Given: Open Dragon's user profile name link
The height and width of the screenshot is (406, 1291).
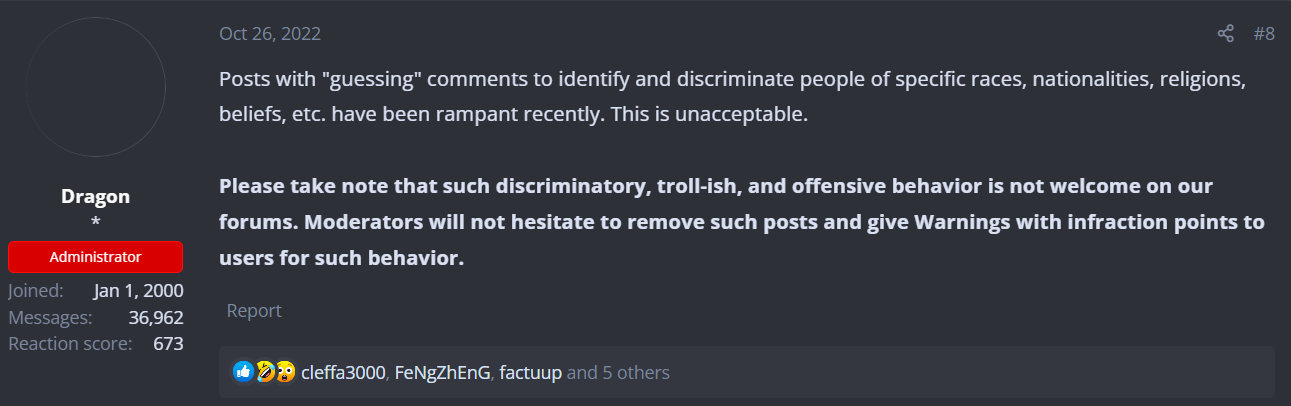Looking at the screenshot, I should pos(96,196).
